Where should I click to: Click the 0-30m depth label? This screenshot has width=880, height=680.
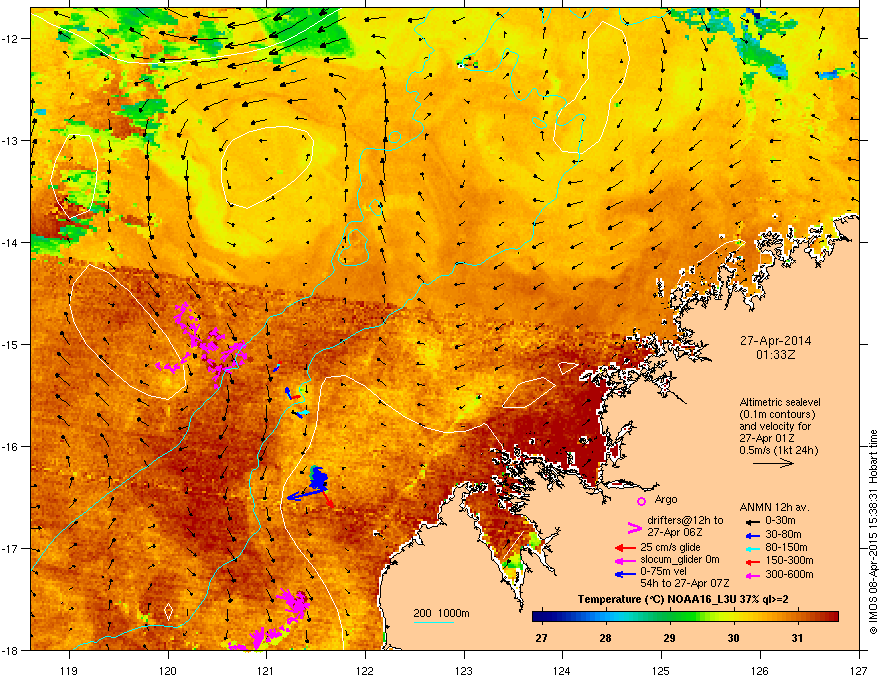point(780,521)
